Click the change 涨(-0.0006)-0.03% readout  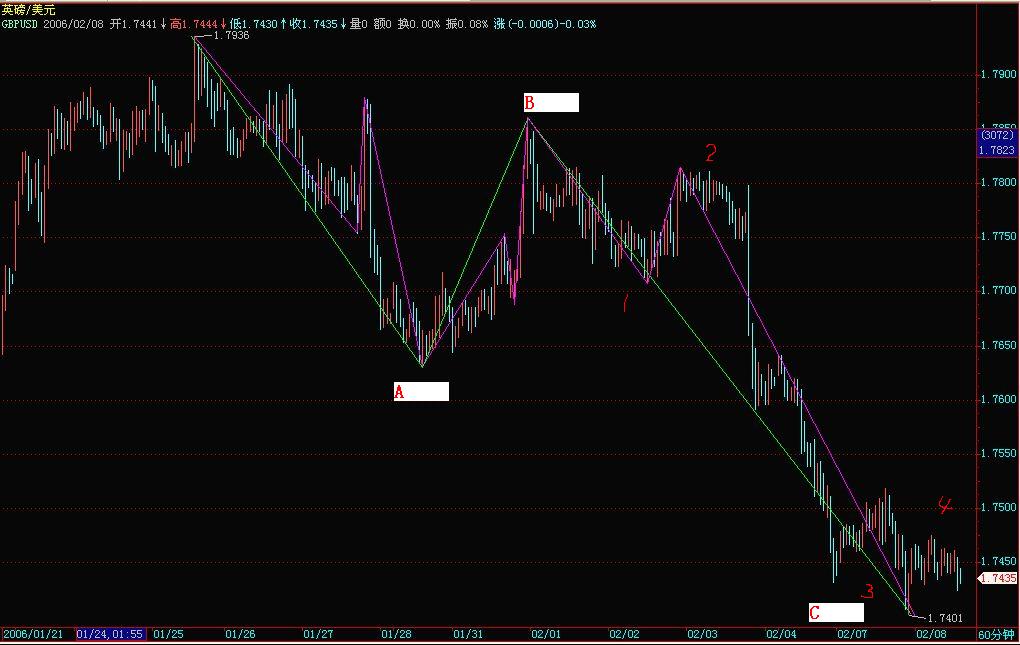544,25
